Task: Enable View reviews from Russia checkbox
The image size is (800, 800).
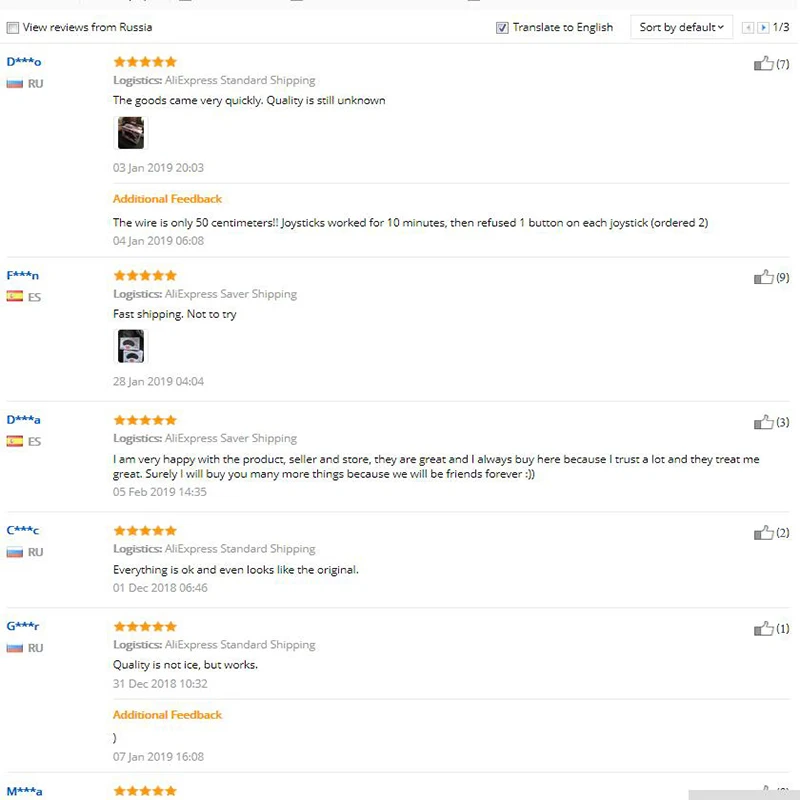Action: tap(13, 28)
